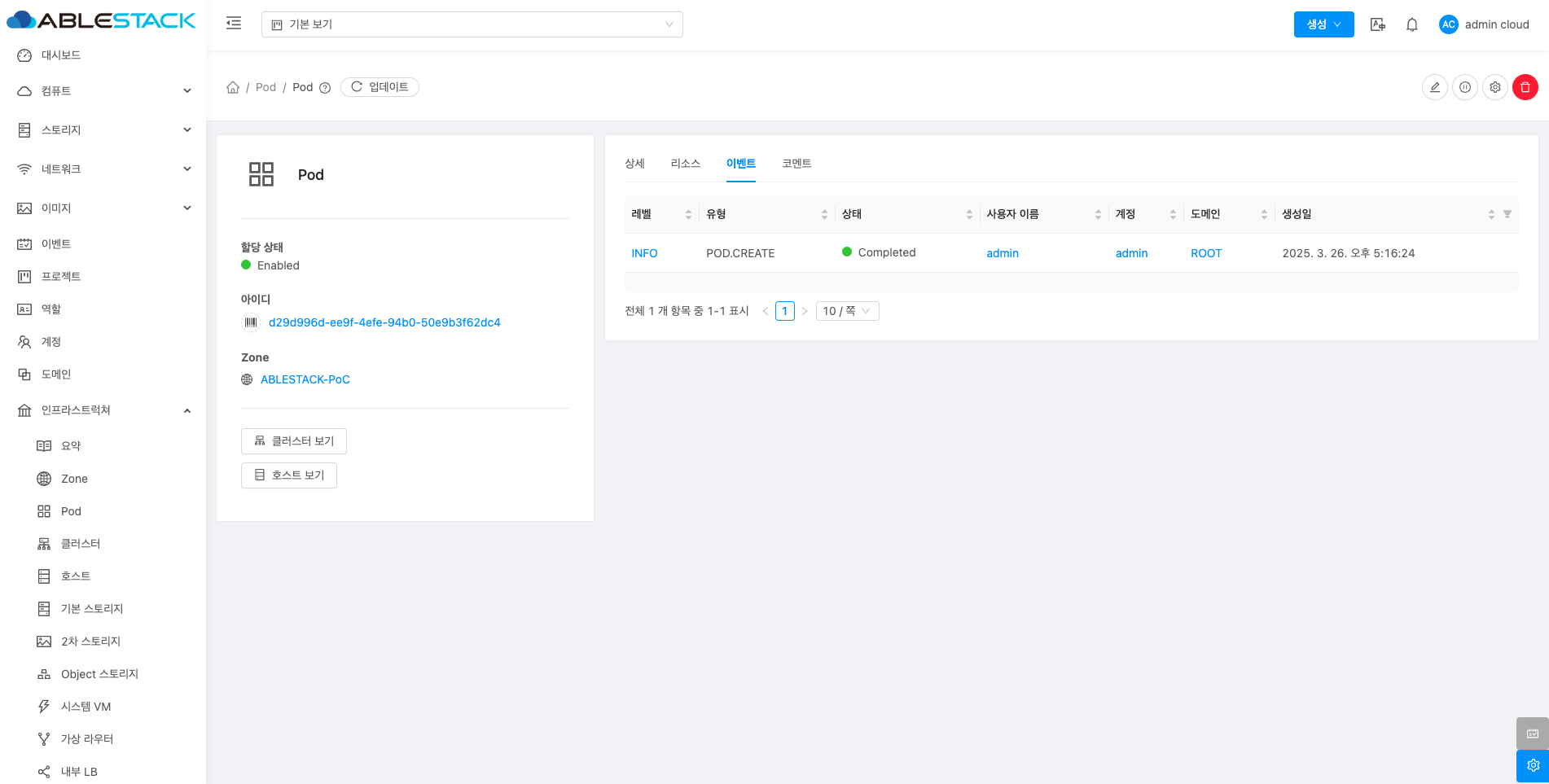Open the ABLESTACK-PoC zone link
The width and height of the screenshot is (1549, 784).
click(305, 379)
